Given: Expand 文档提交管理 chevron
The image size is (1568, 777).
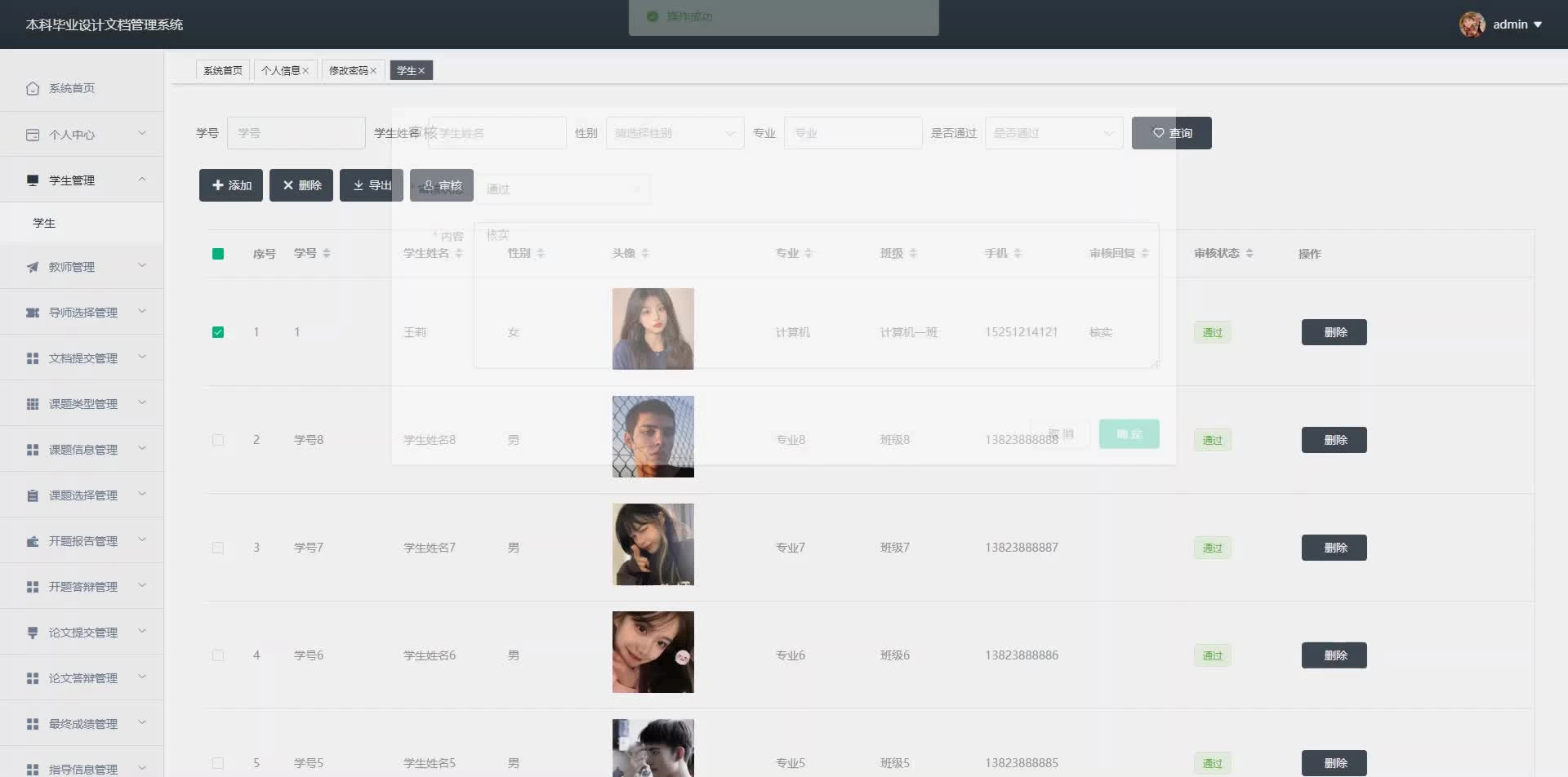Looking at the screenshot, I should pos(142,357).
